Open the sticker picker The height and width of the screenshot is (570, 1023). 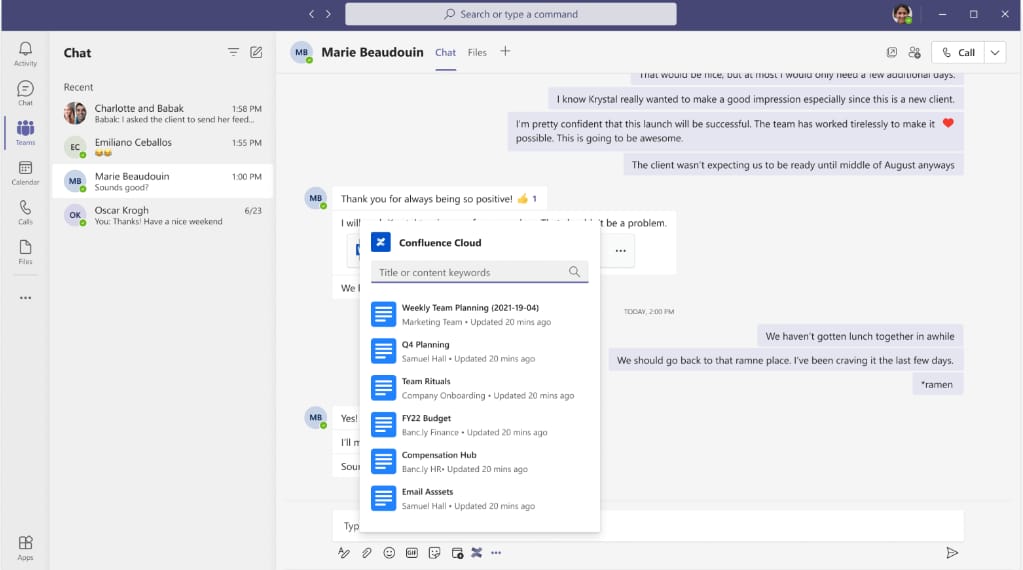(435, 552)
